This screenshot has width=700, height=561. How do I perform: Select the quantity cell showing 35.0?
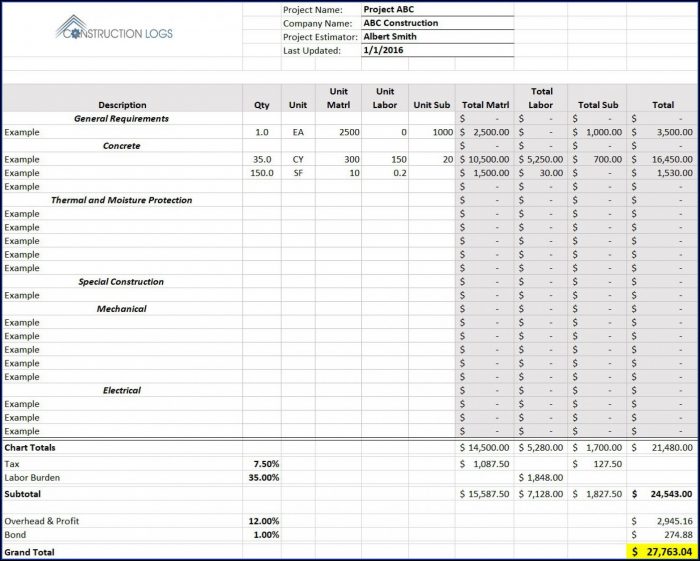coord(262,159)
